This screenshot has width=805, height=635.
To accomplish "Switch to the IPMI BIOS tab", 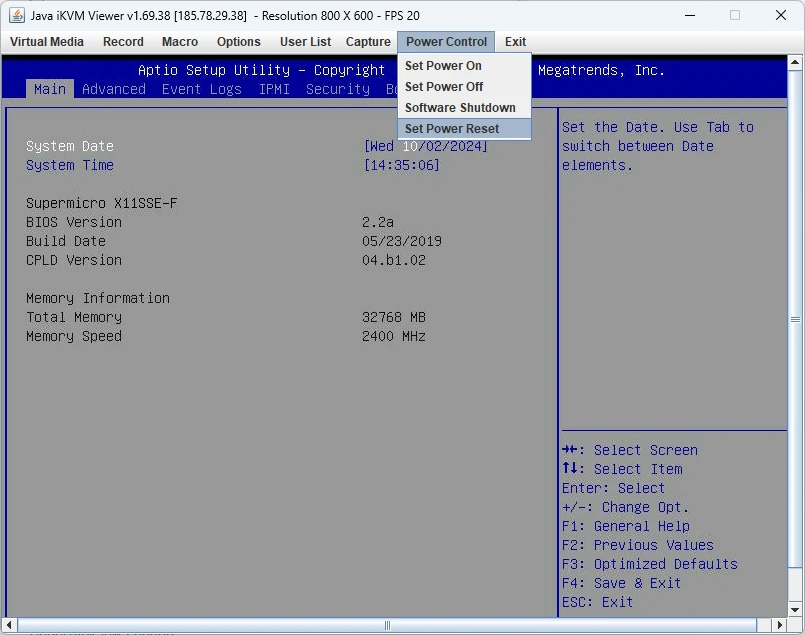I will click(274, 89).
